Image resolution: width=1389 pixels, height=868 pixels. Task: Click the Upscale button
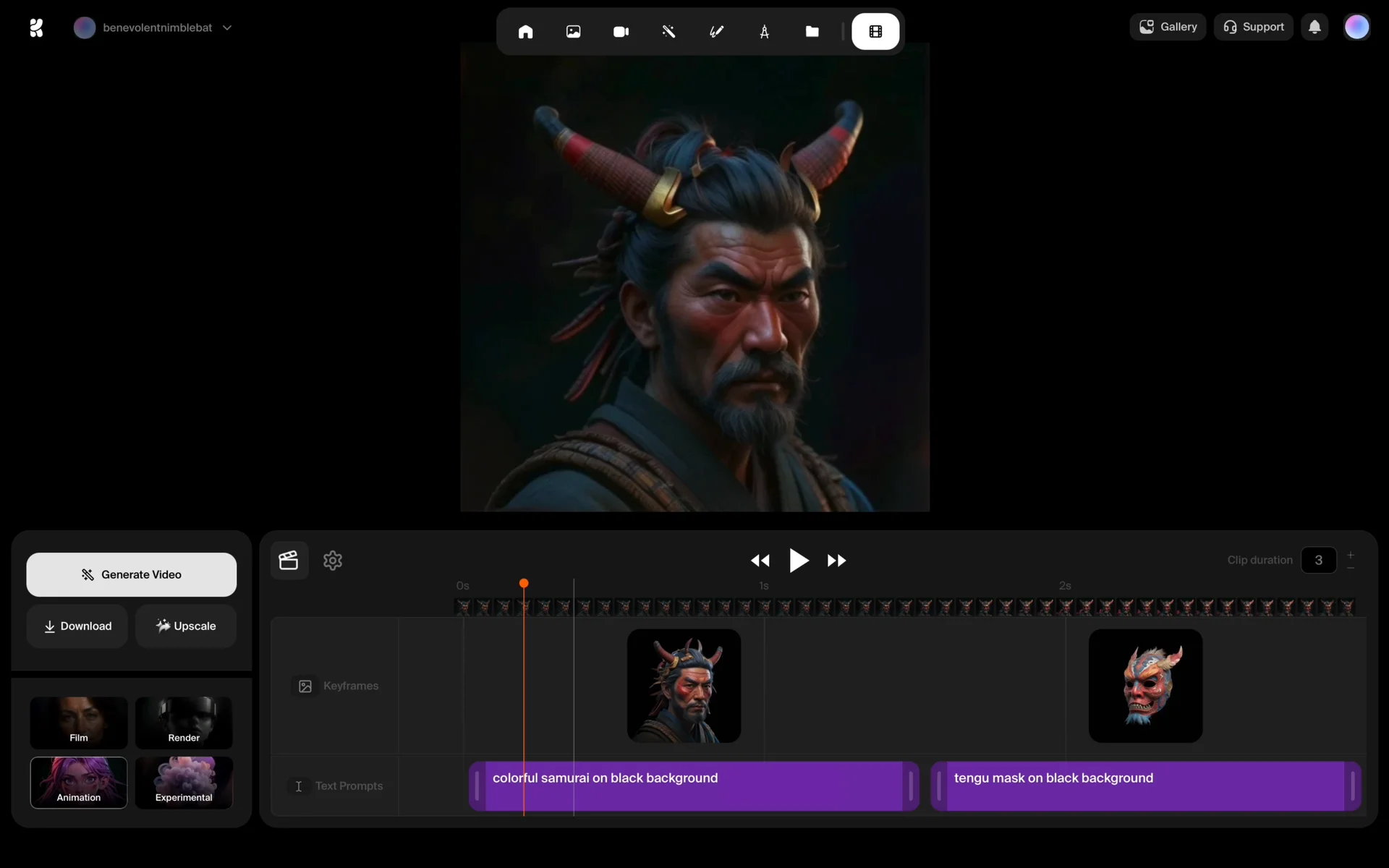pyautogui.click(x=186, y=626)
